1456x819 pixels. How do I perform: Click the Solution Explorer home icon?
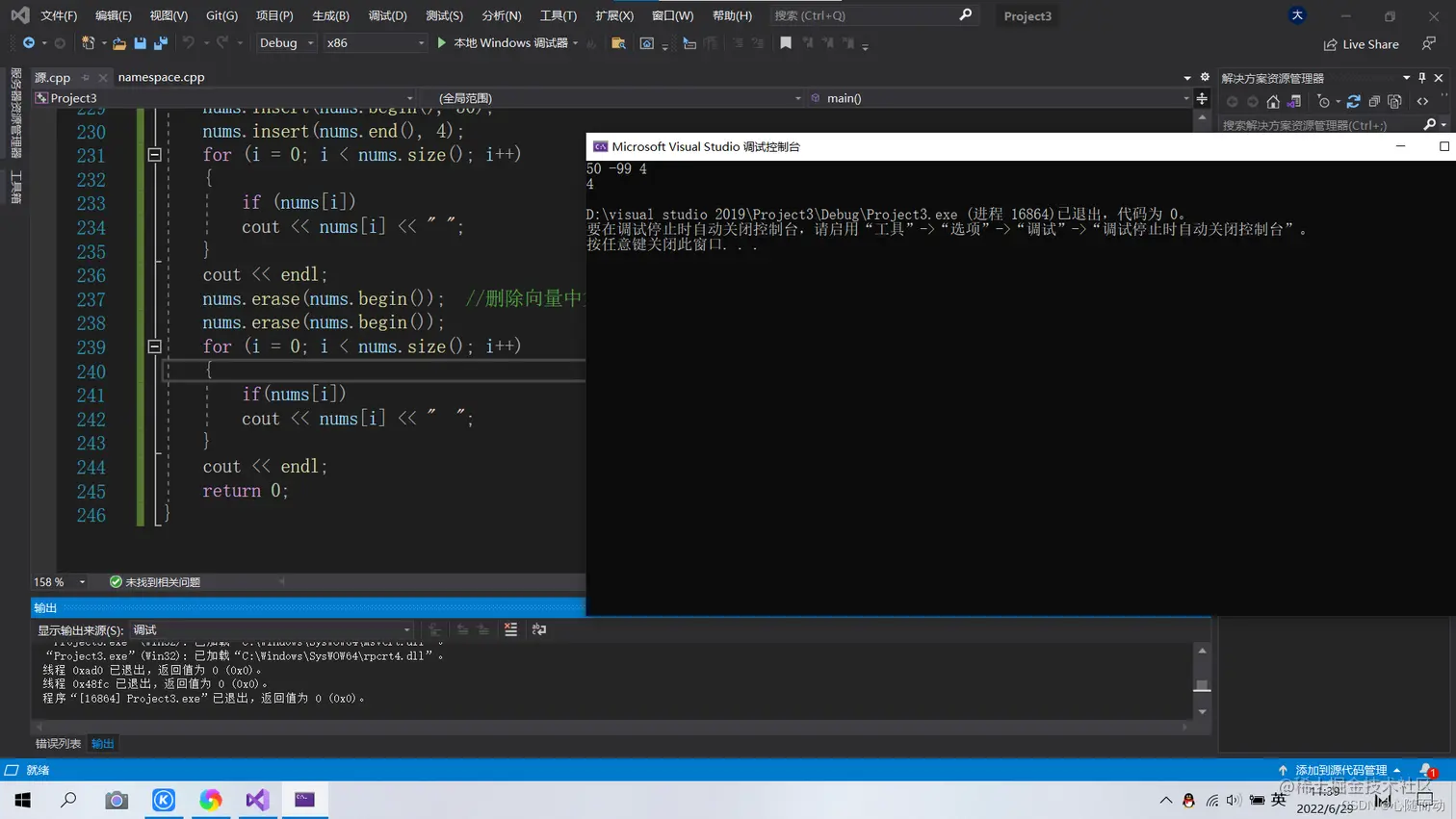tap(1273, 101)
